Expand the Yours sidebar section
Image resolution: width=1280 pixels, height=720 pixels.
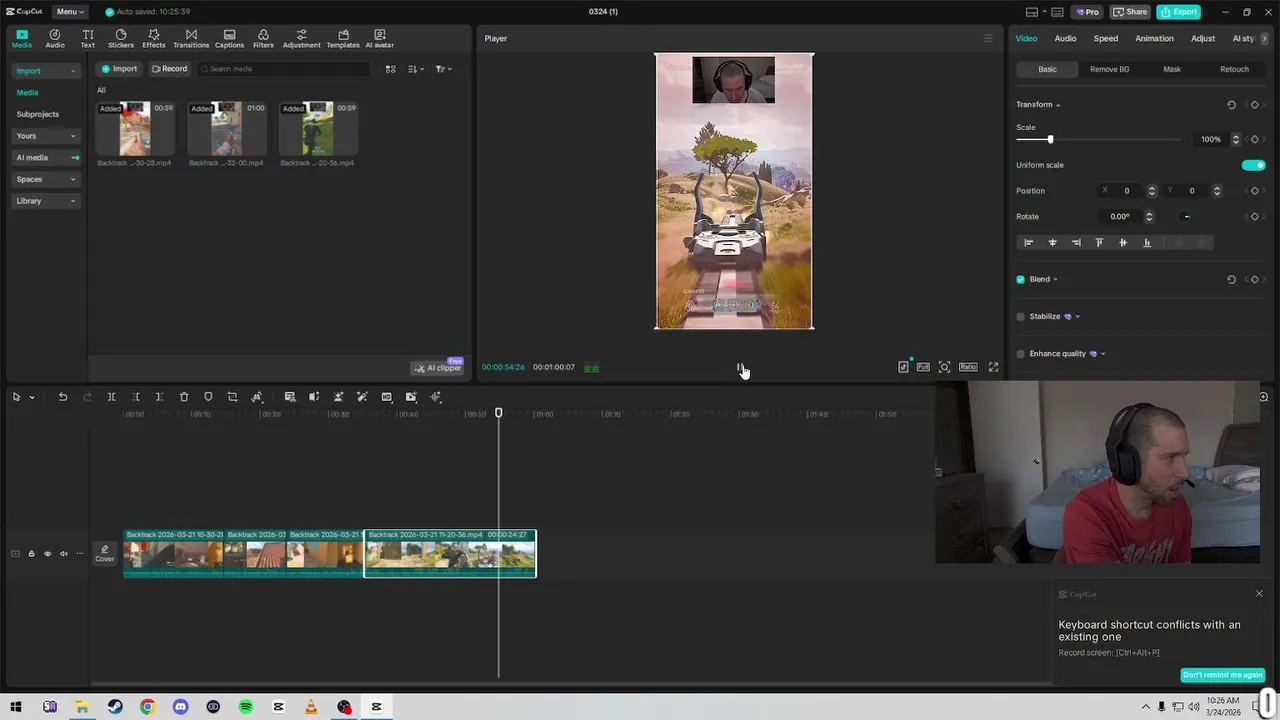click(46, 136)
